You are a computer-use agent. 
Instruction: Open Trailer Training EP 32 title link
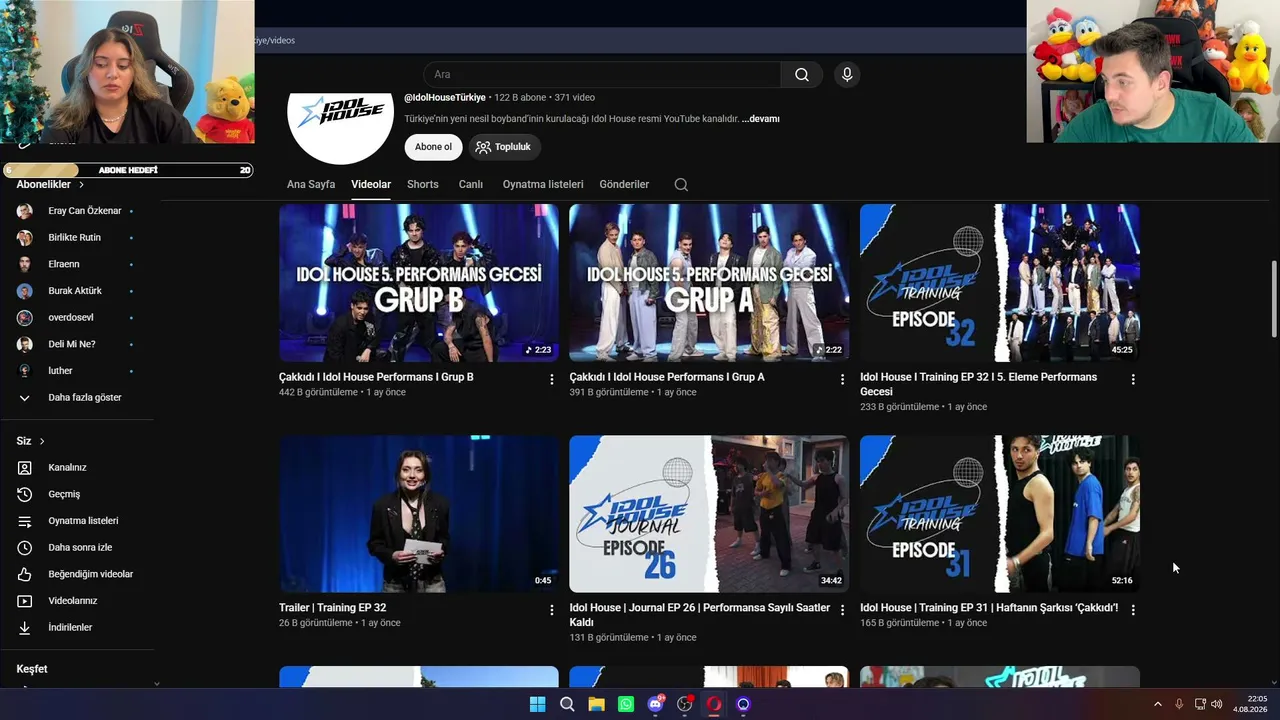pyautogui.click(x=333, y=608)
